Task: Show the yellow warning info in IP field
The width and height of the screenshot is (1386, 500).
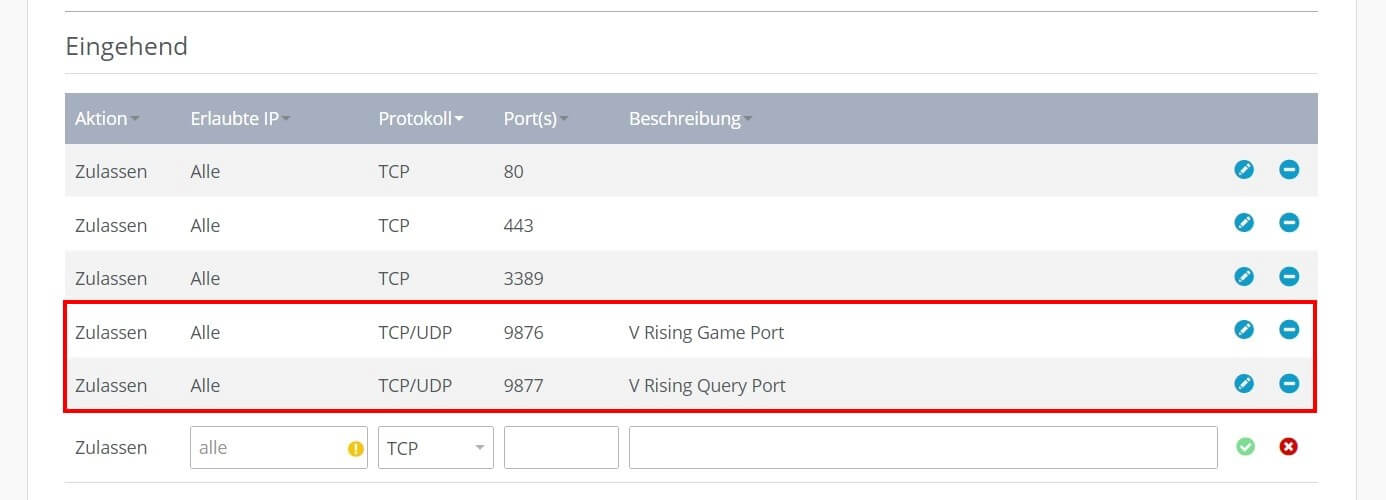Action: (x=356, y=449)
